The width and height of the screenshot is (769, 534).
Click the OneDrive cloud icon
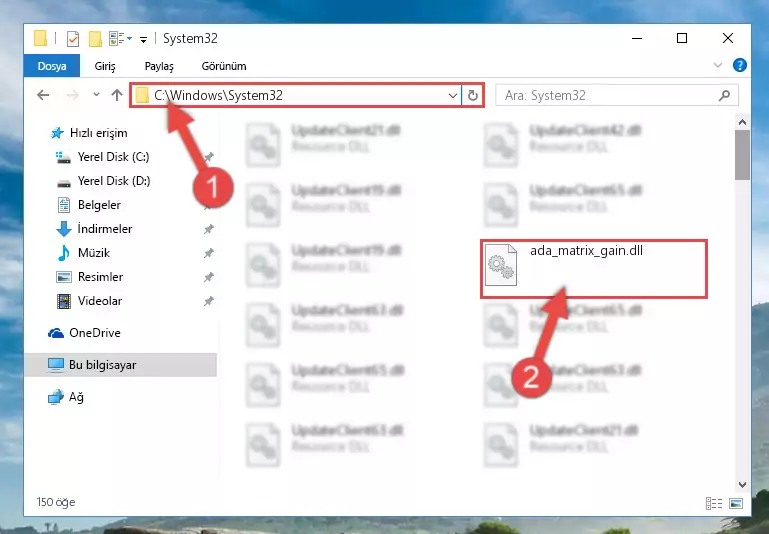point(56,333)
